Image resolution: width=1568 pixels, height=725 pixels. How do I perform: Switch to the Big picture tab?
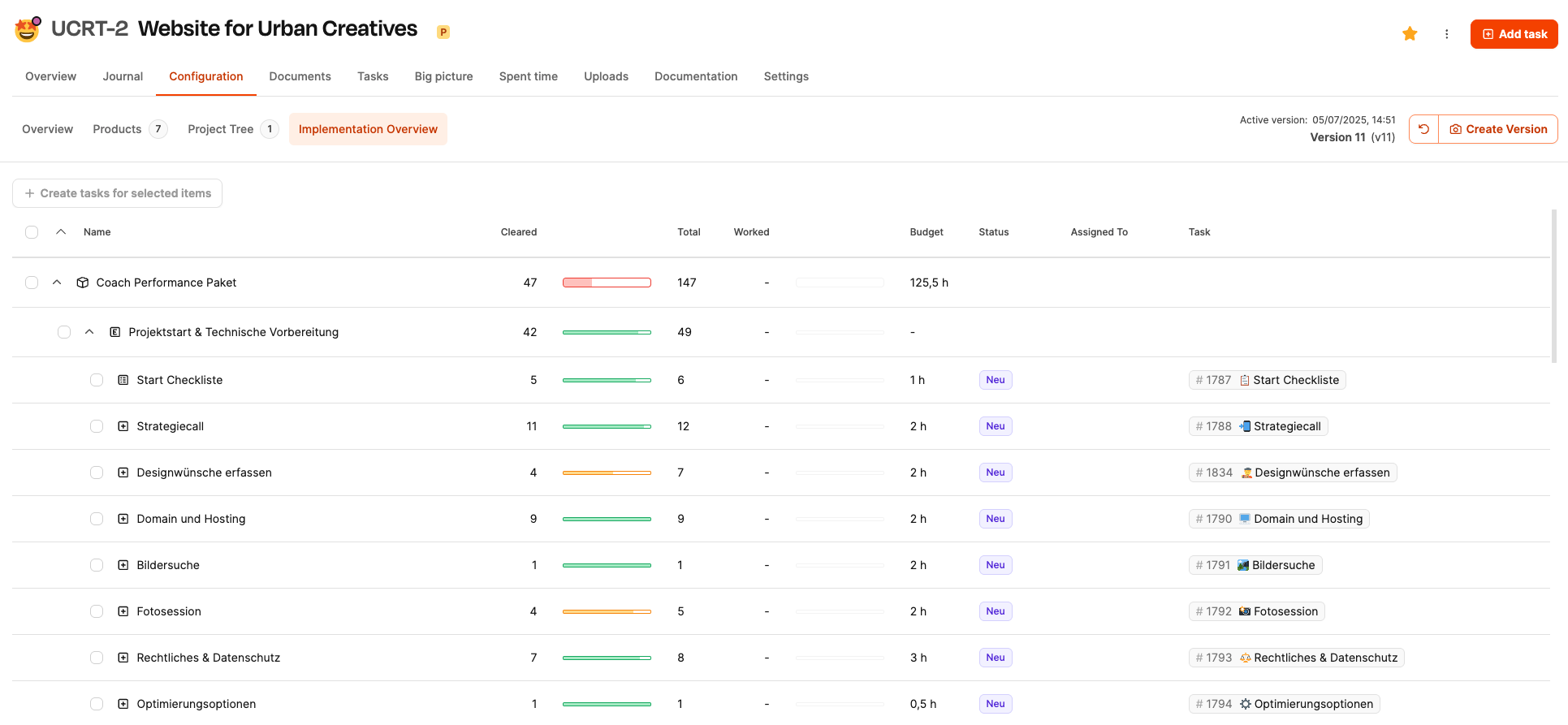pos(443,76)
